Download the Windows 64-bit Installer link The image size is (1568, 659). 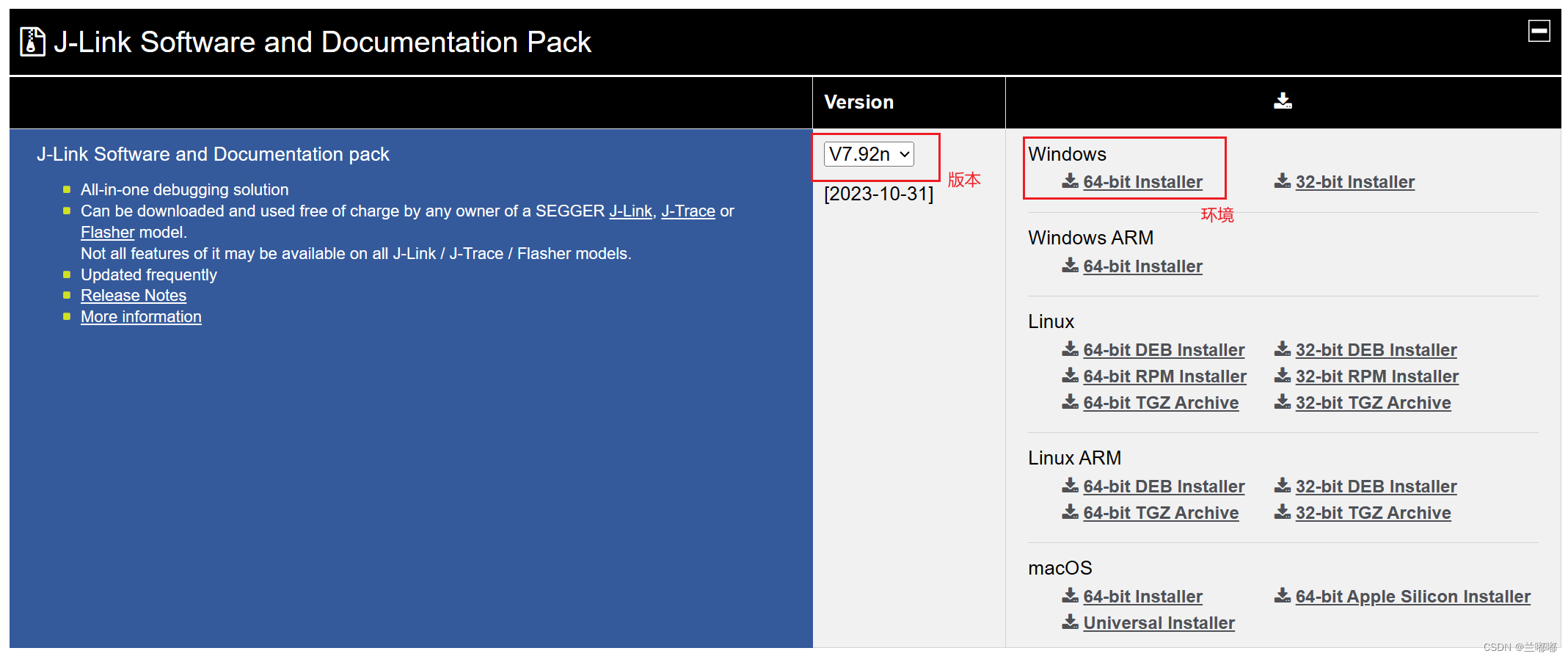pos(1142,182)
